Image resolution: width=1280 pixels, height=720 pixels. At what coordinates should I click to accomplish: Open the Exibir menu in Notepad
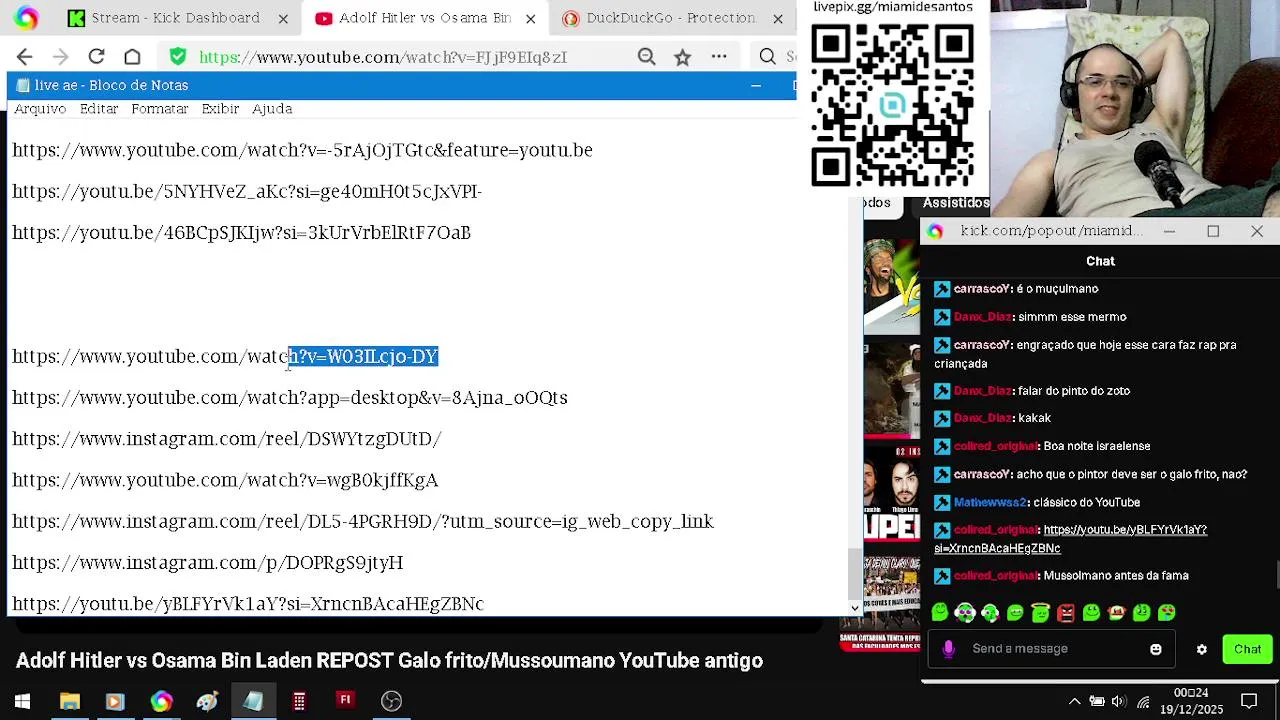coord(220,109)
